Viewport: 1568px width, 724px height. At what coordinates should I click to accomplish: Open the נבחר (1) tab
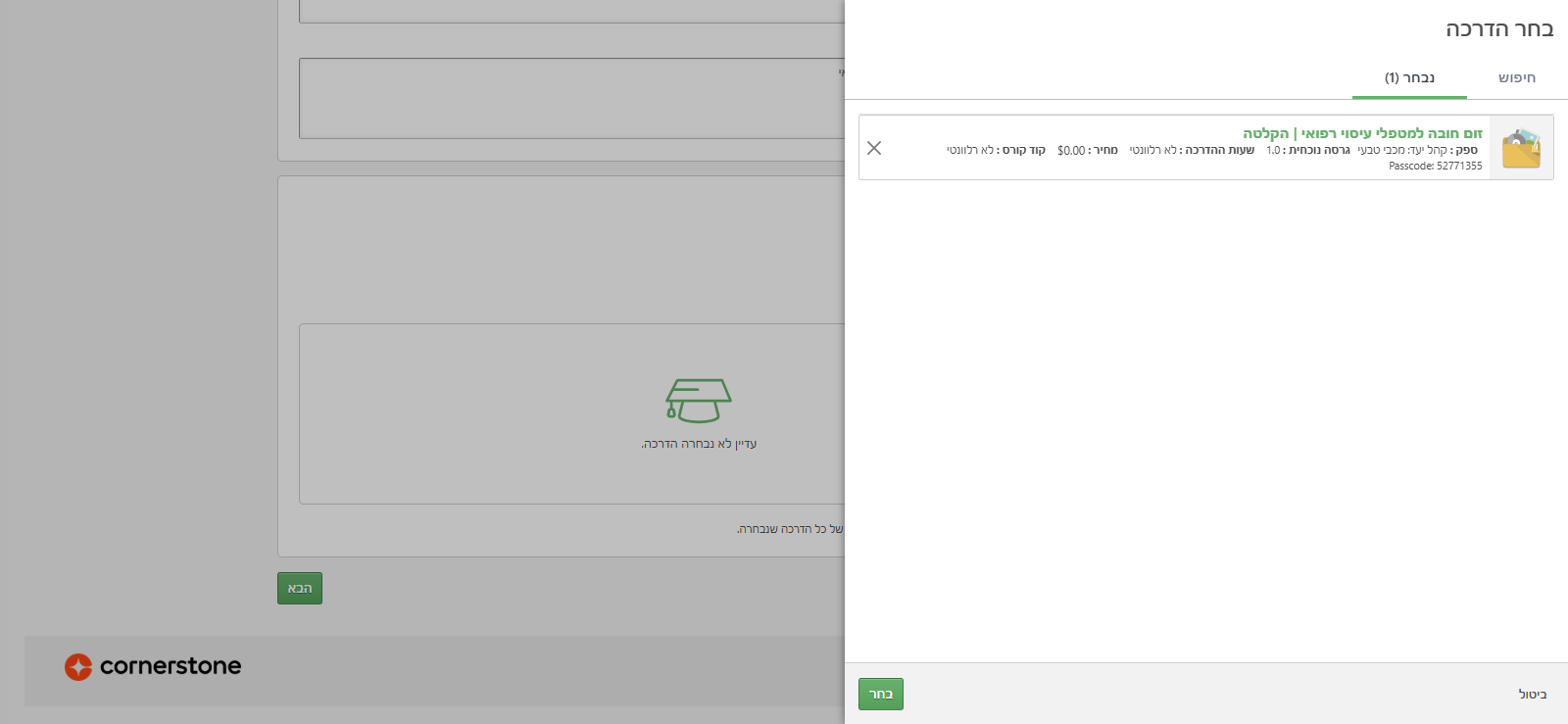[1409, 78]
